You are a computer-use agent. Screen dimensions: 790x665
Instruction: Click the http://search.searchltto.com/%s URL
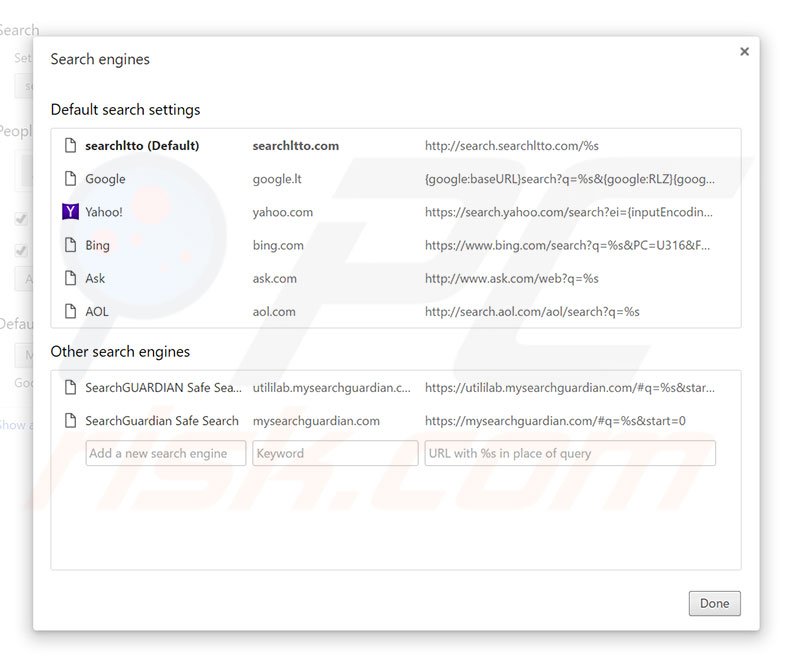[x=512, y=146]
